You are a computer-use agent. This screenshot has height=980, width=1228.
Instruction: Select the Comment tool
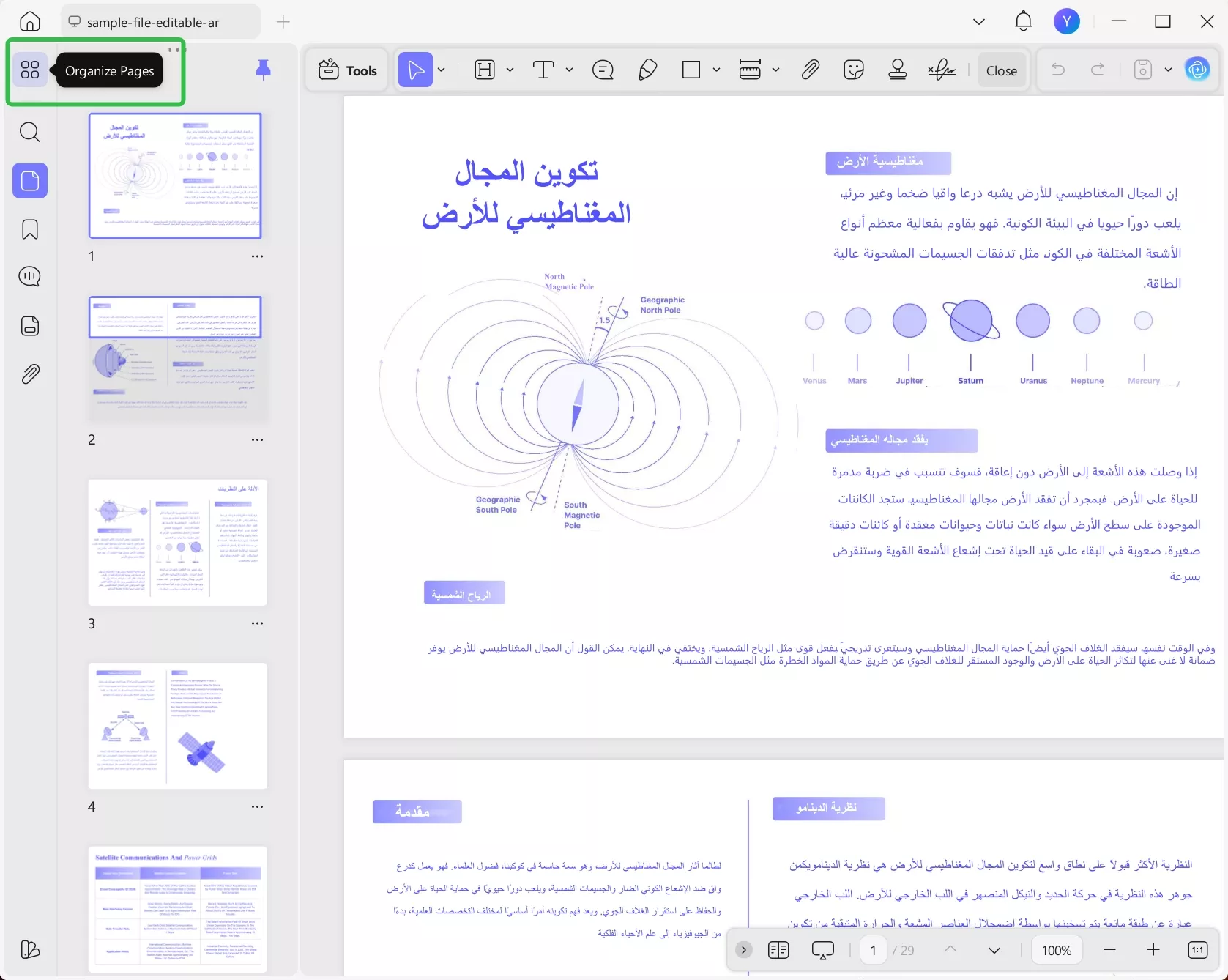point(603,70)
